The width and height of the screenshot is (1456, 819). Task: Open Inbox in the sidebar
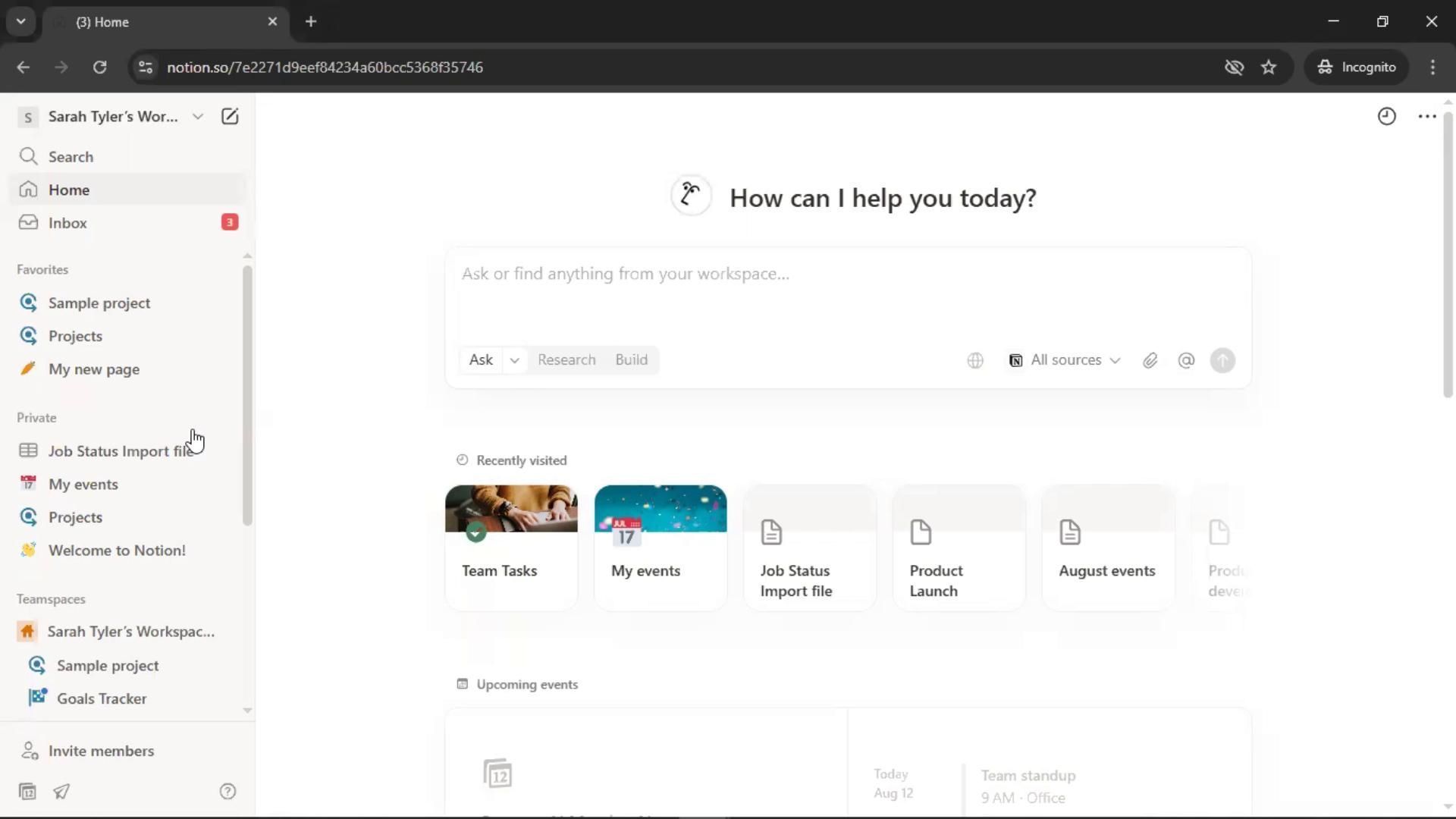pyautogui.click(x=67, y=222)
